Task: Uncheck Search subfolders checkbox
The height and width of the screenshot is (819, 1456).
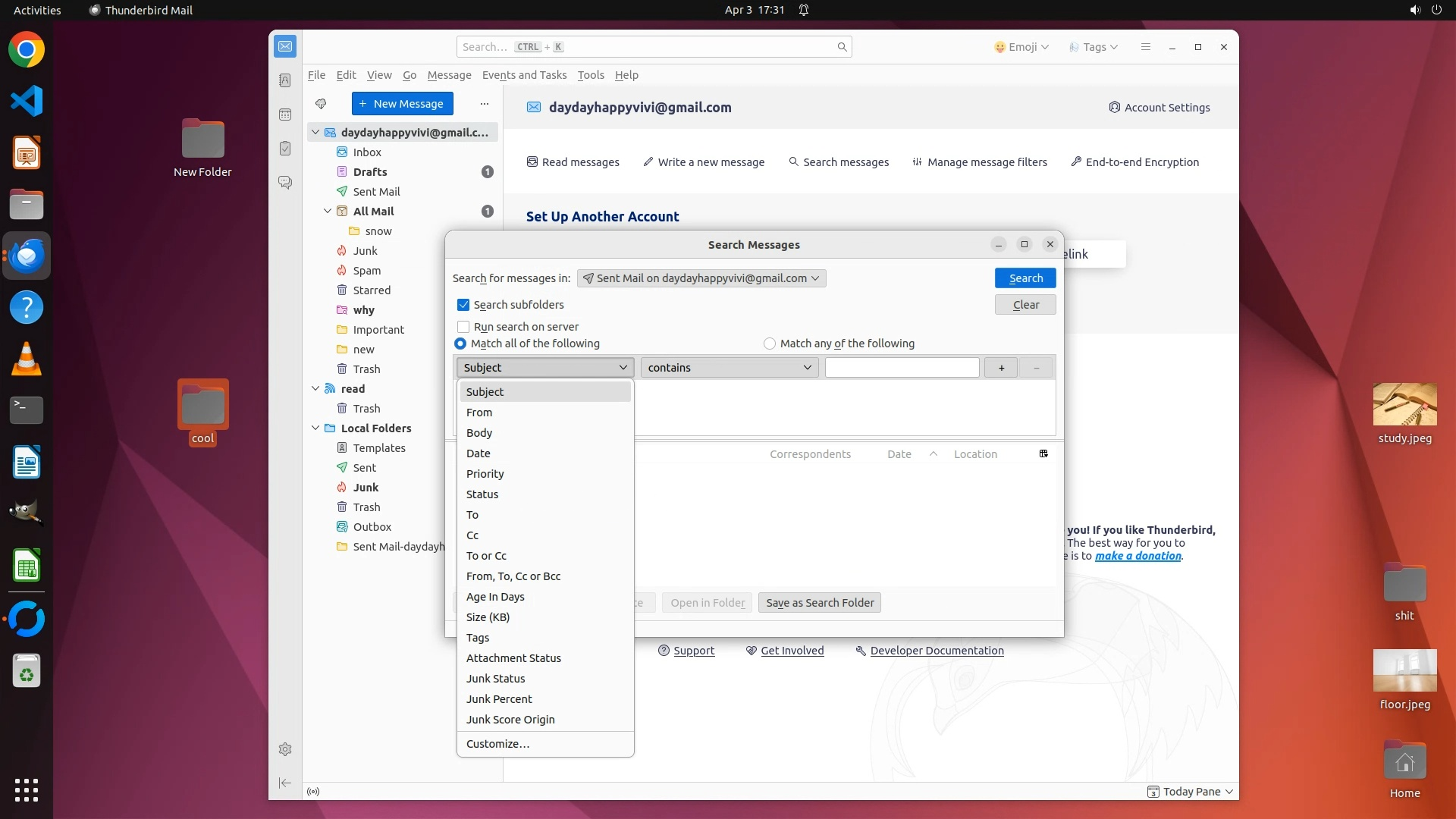Action: click(x=463, y=305)
